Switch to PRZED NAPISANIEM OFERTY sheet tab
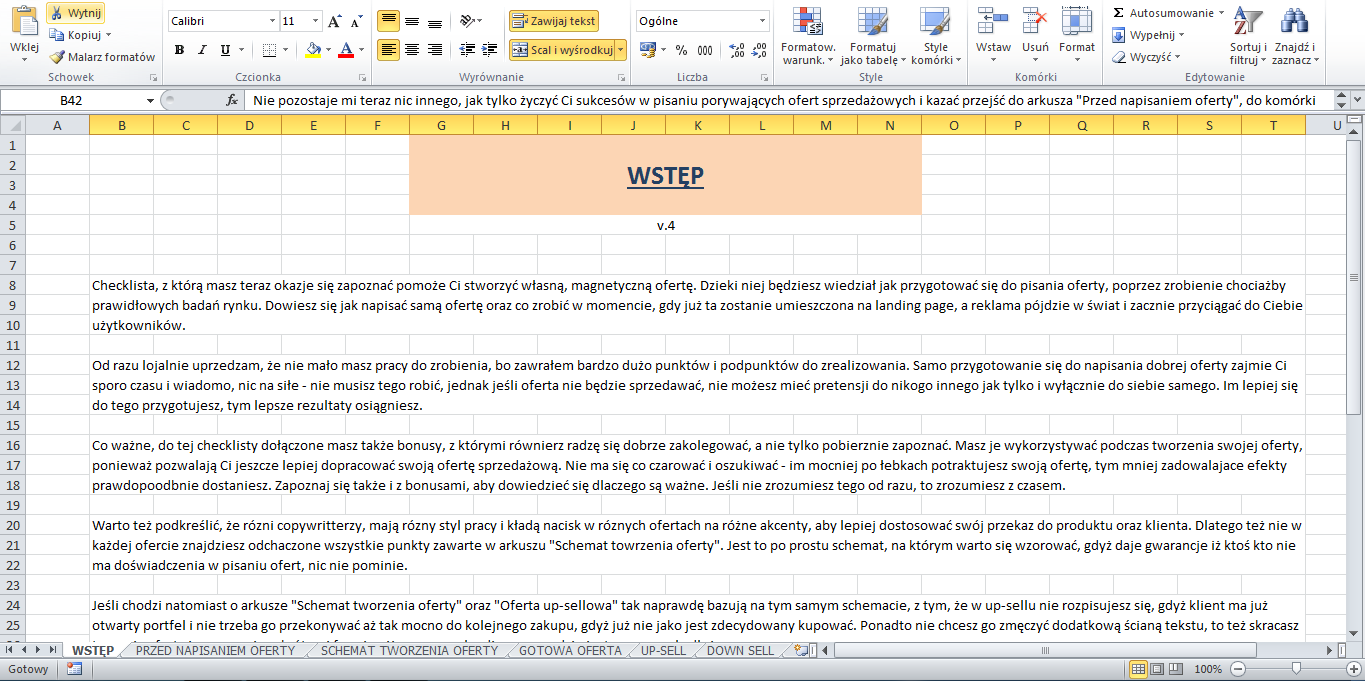Viewport: 1365px width, 681px height. 215,651
